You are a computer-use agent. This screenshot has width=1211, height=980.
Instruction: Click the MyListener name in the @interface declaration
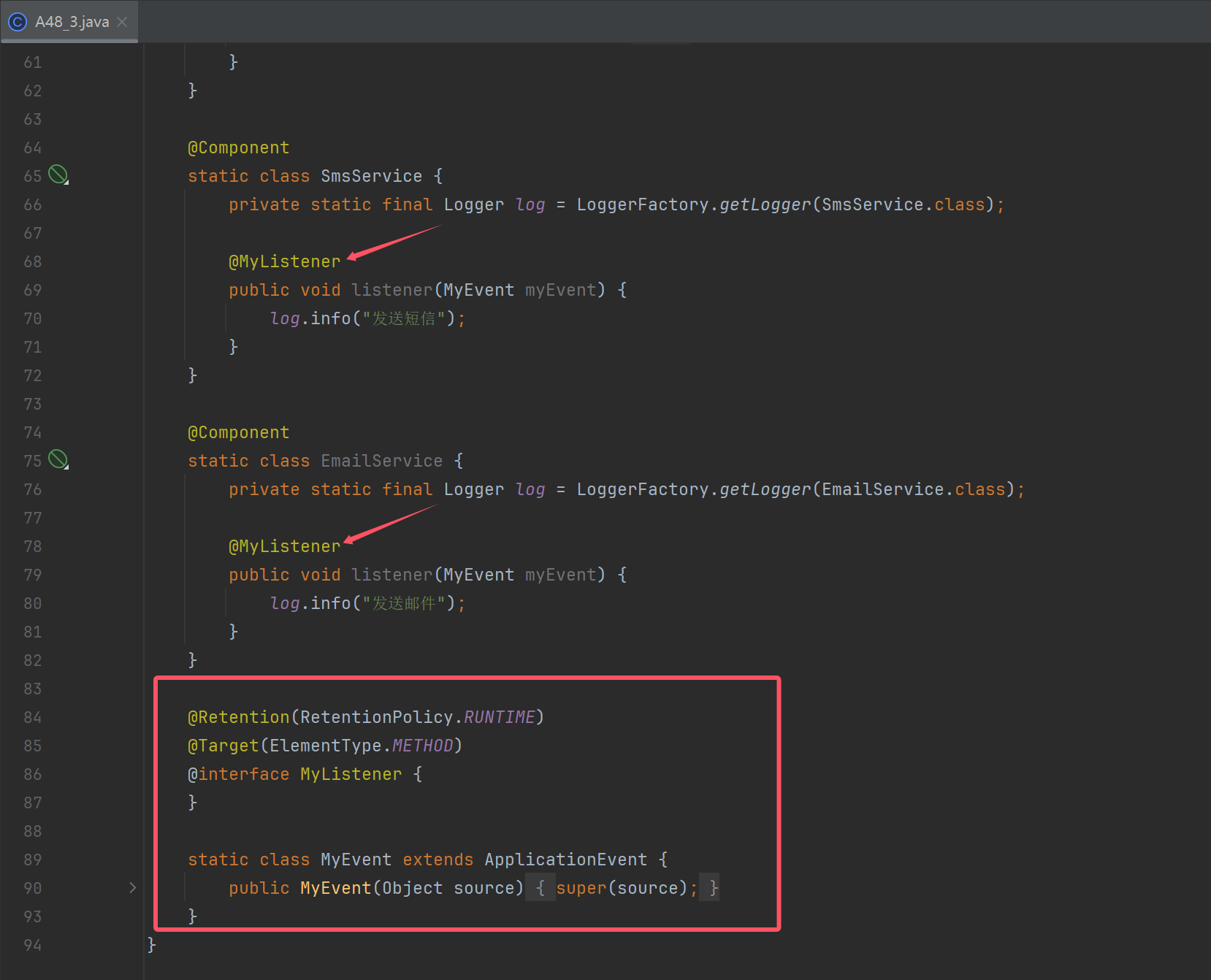pos(351,774)
